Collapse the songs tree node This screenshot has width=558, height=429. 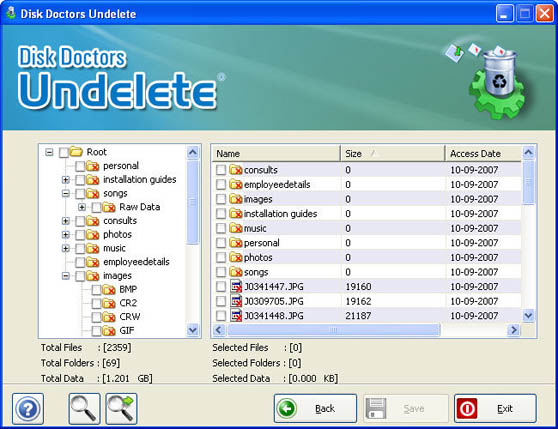coord(65,194)
